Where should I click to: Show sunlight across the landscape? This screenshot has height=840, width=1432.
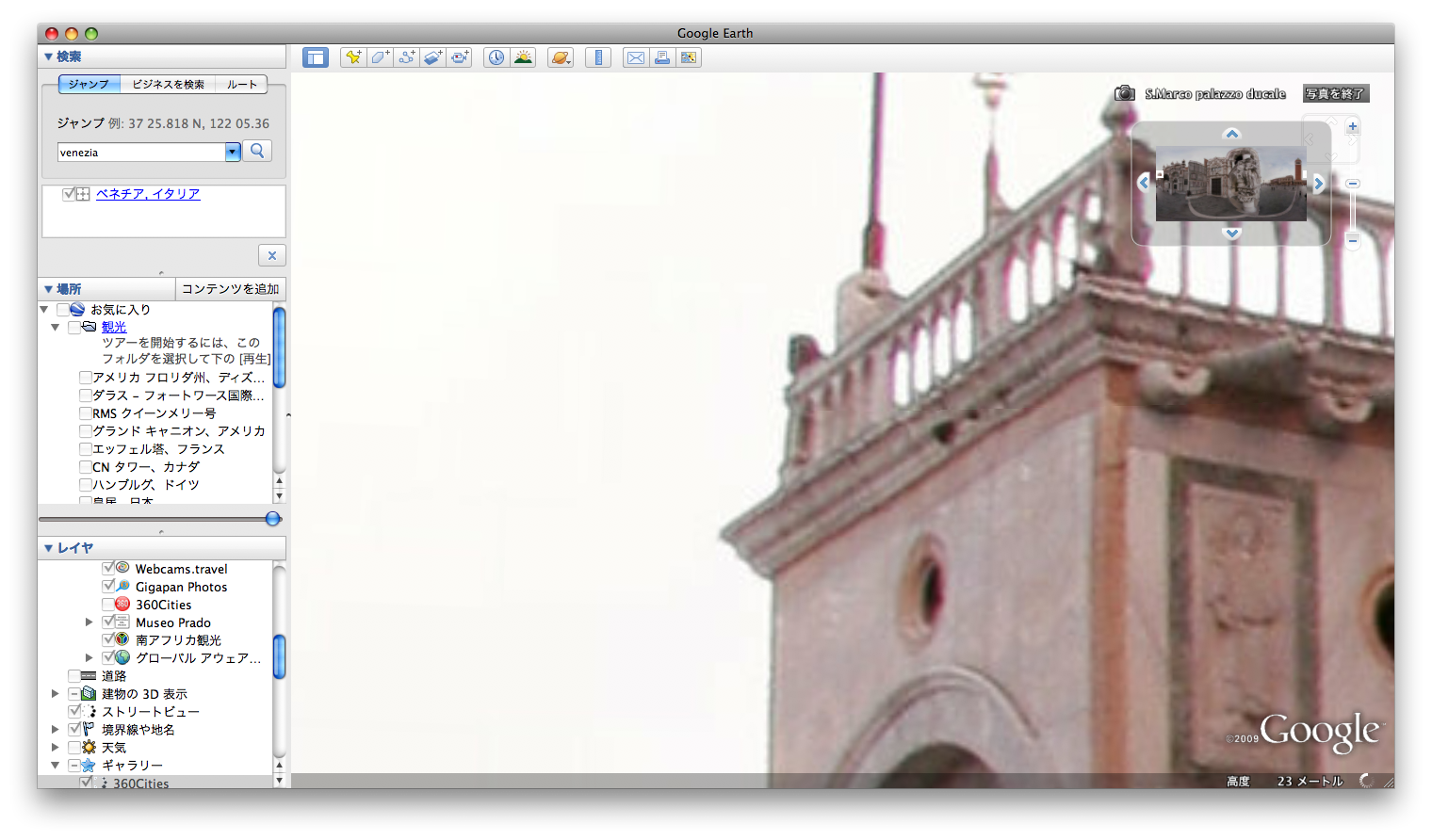tap(523, 57)
